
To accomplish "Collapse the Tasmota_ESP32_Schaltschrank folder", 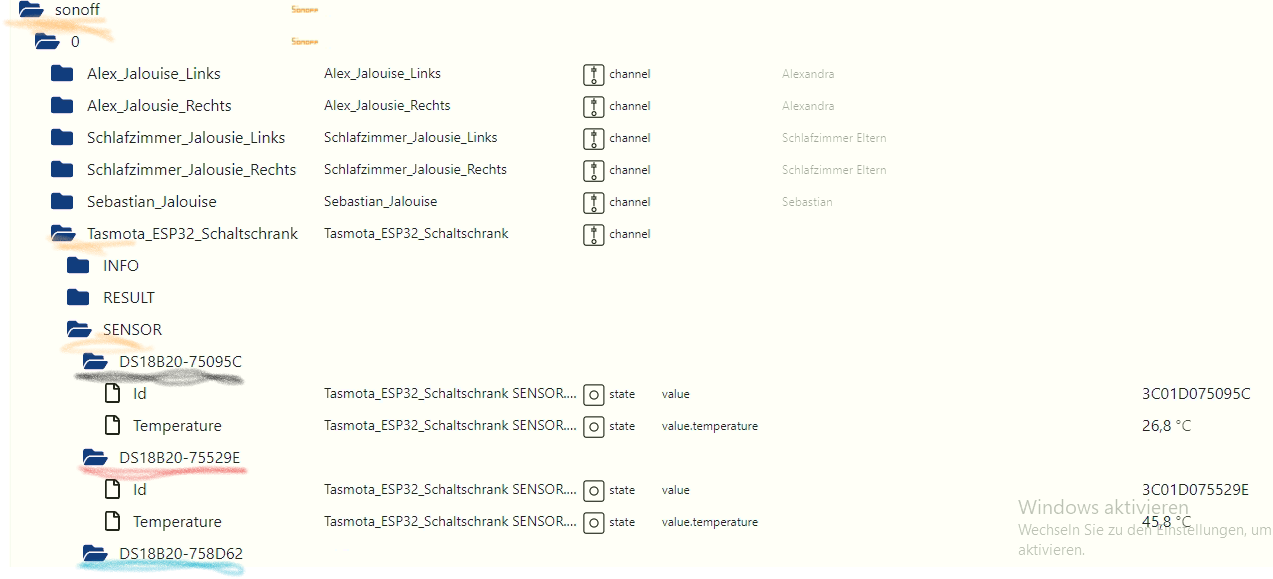I will 63,234.
